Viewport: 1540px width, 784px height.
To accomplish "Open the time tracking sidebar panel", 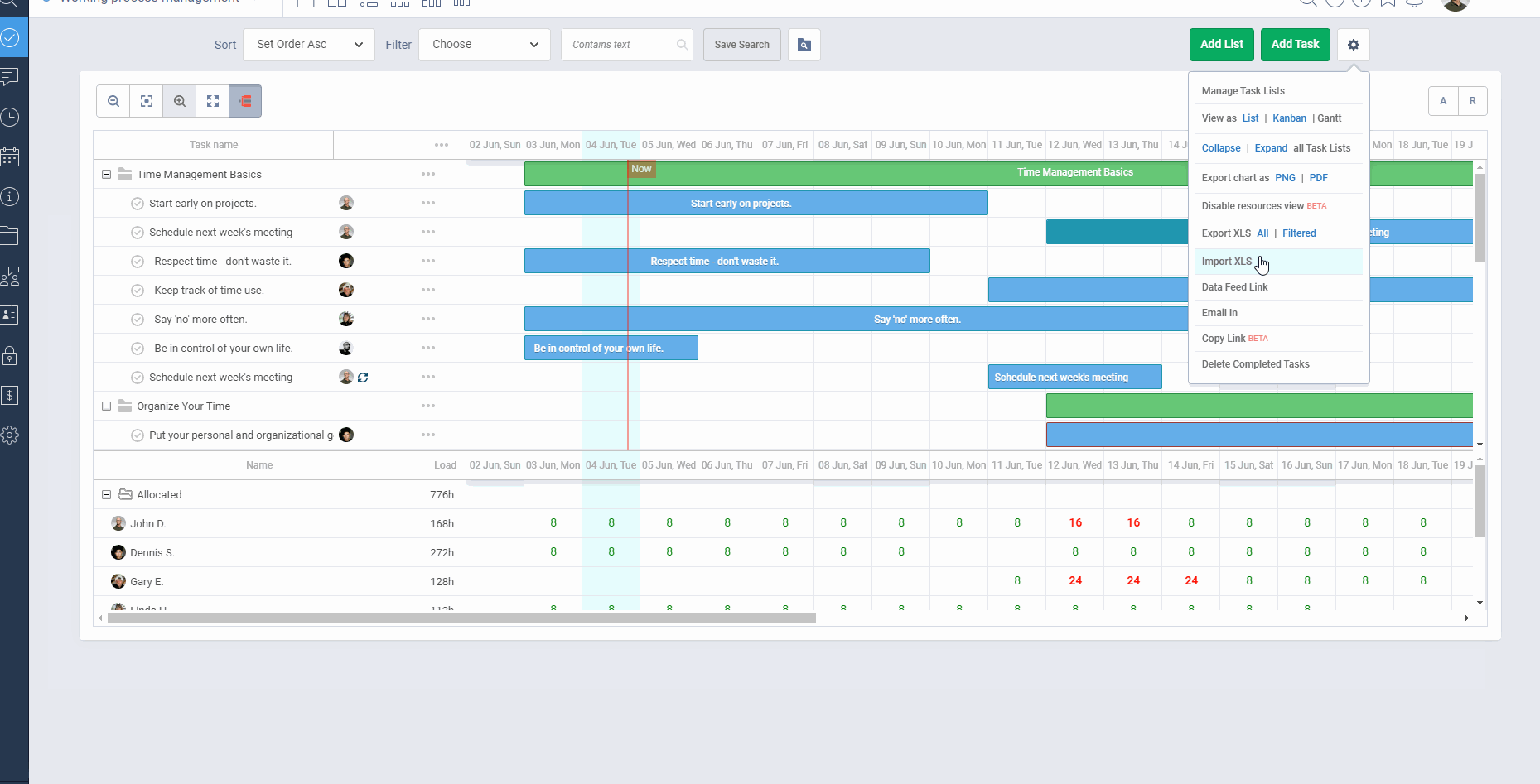I will [11, 117].
